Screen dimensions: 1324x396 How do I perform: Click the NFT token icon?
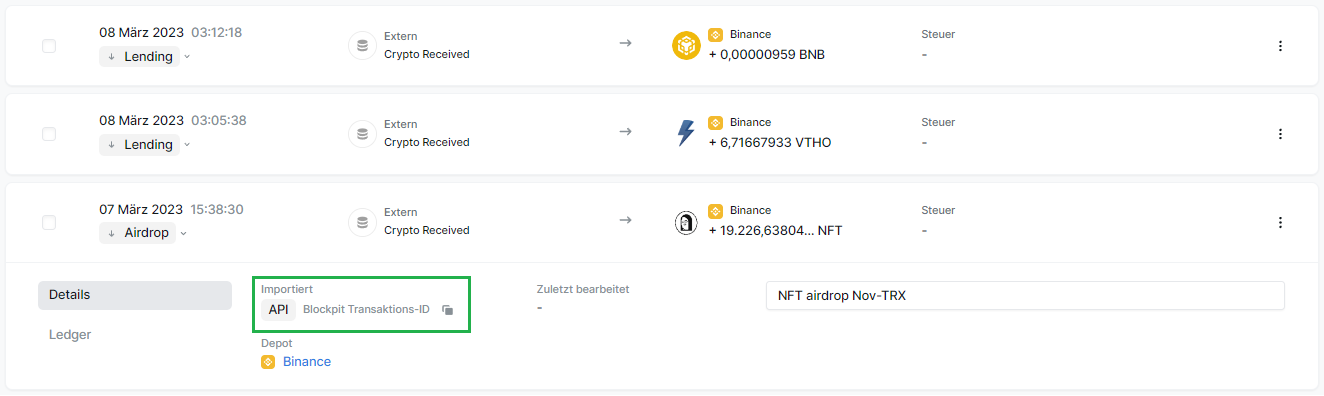click(686, 222)
